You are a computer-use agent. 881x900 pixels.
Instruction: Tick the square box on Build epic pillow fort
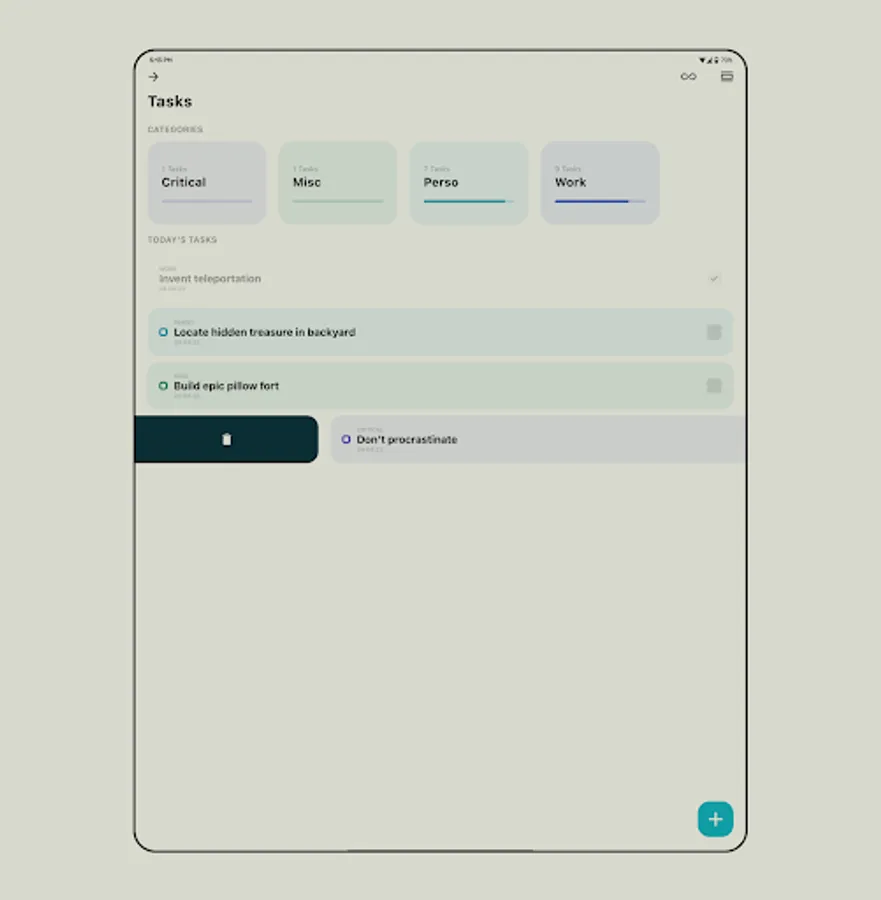(713, 386)
